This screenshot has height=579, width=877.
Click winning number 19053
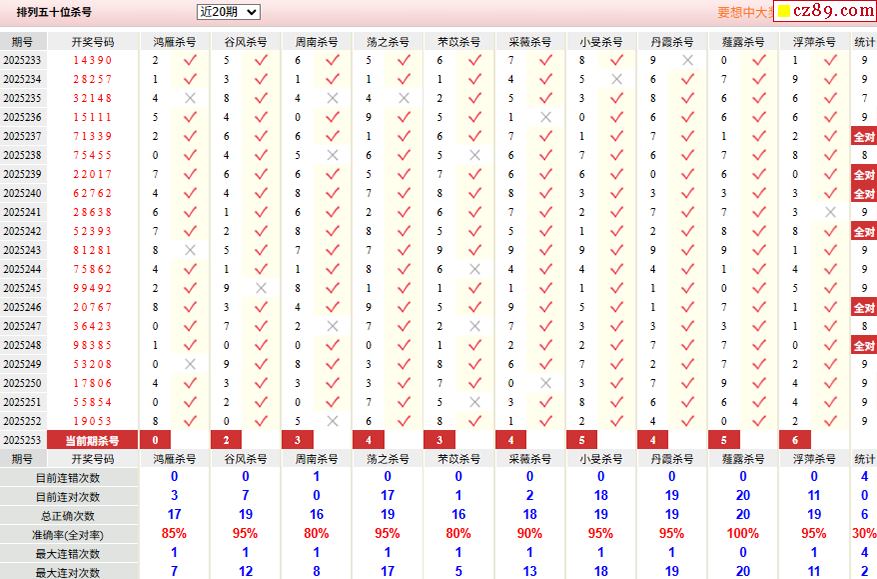pos(93,421)
